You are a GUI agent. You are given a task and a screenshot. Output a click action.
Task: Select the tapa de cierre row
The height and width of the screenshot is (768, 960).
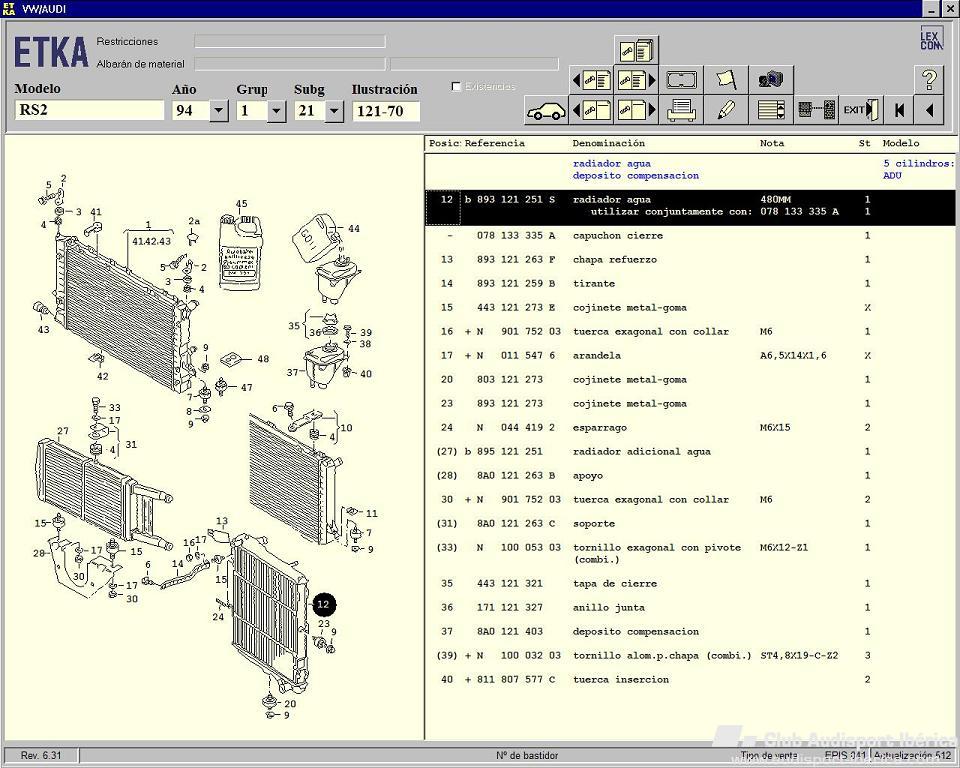pyautogui.click(x=690, y=584)
